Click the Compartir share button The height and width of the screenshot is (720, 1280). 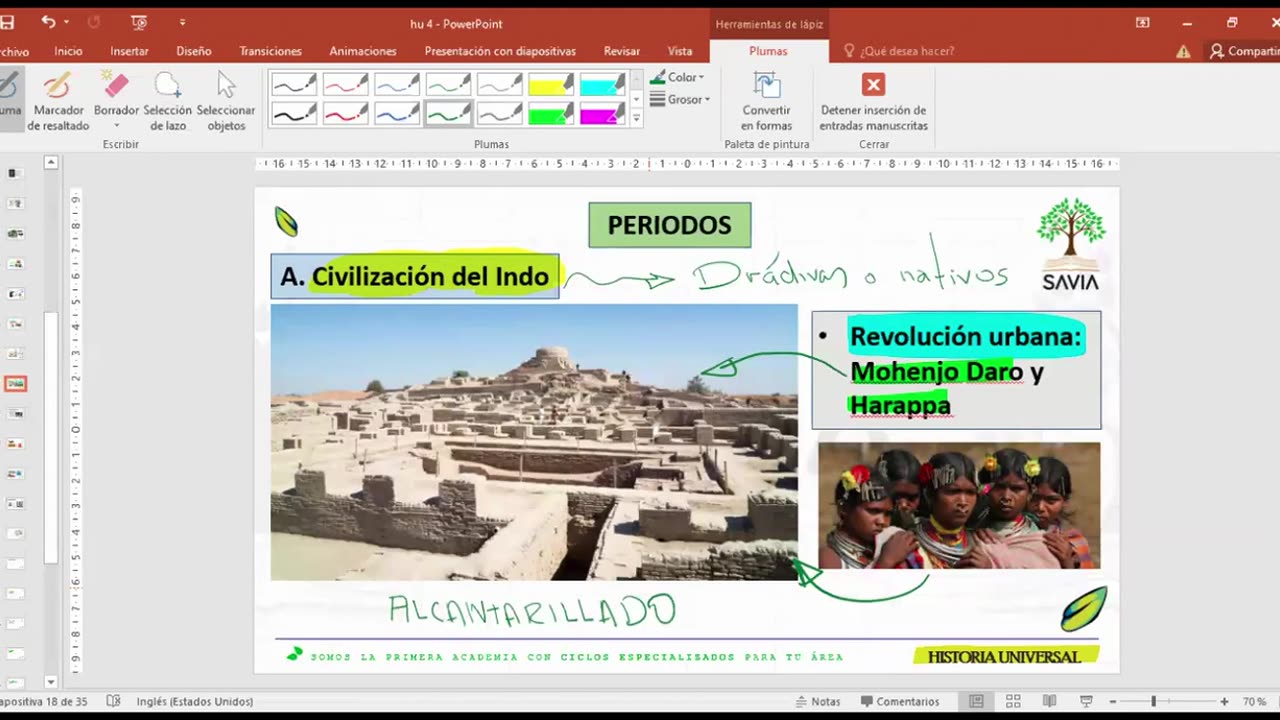point(1244,51)
